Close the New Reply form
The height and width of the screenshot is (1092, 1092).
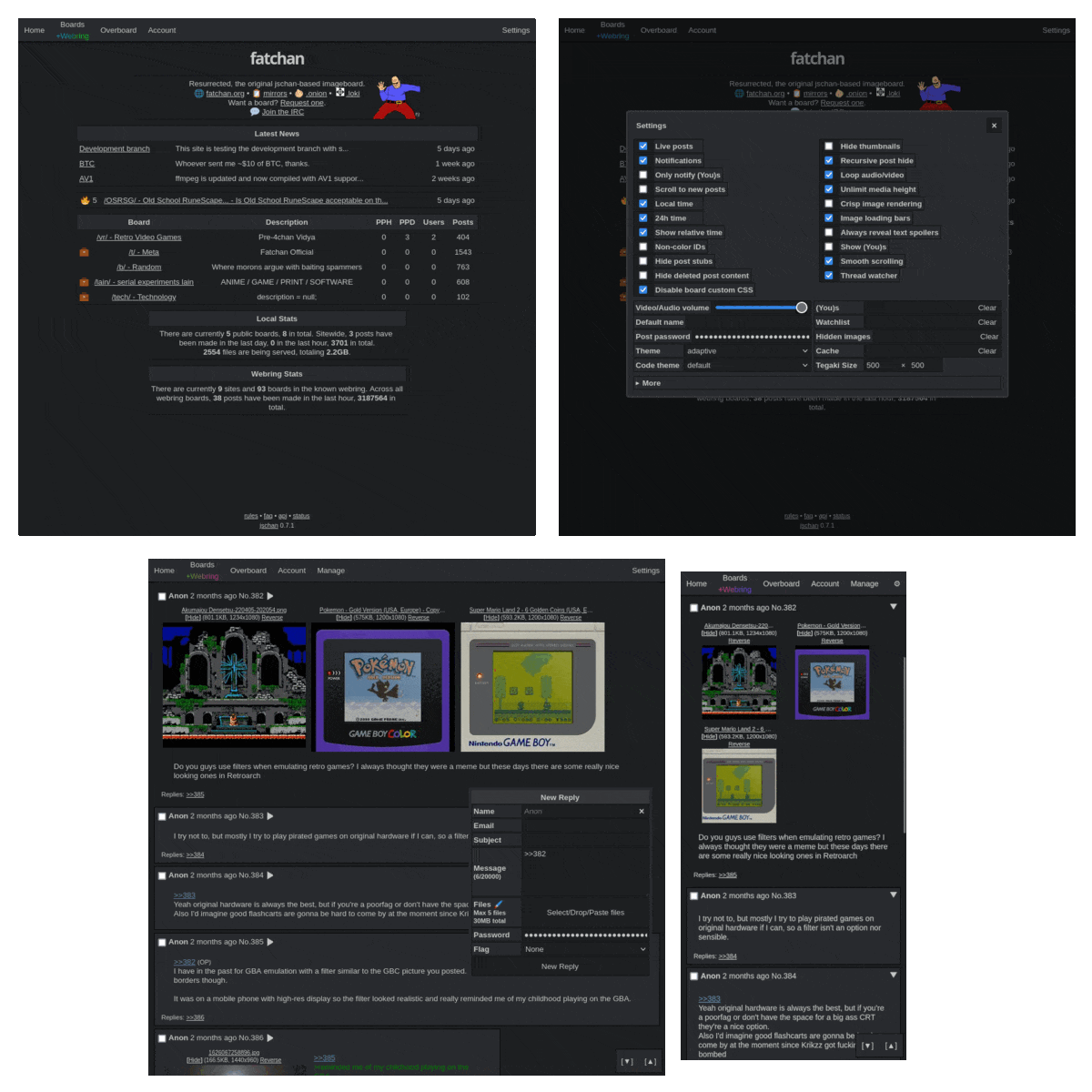tap(642, 811)
